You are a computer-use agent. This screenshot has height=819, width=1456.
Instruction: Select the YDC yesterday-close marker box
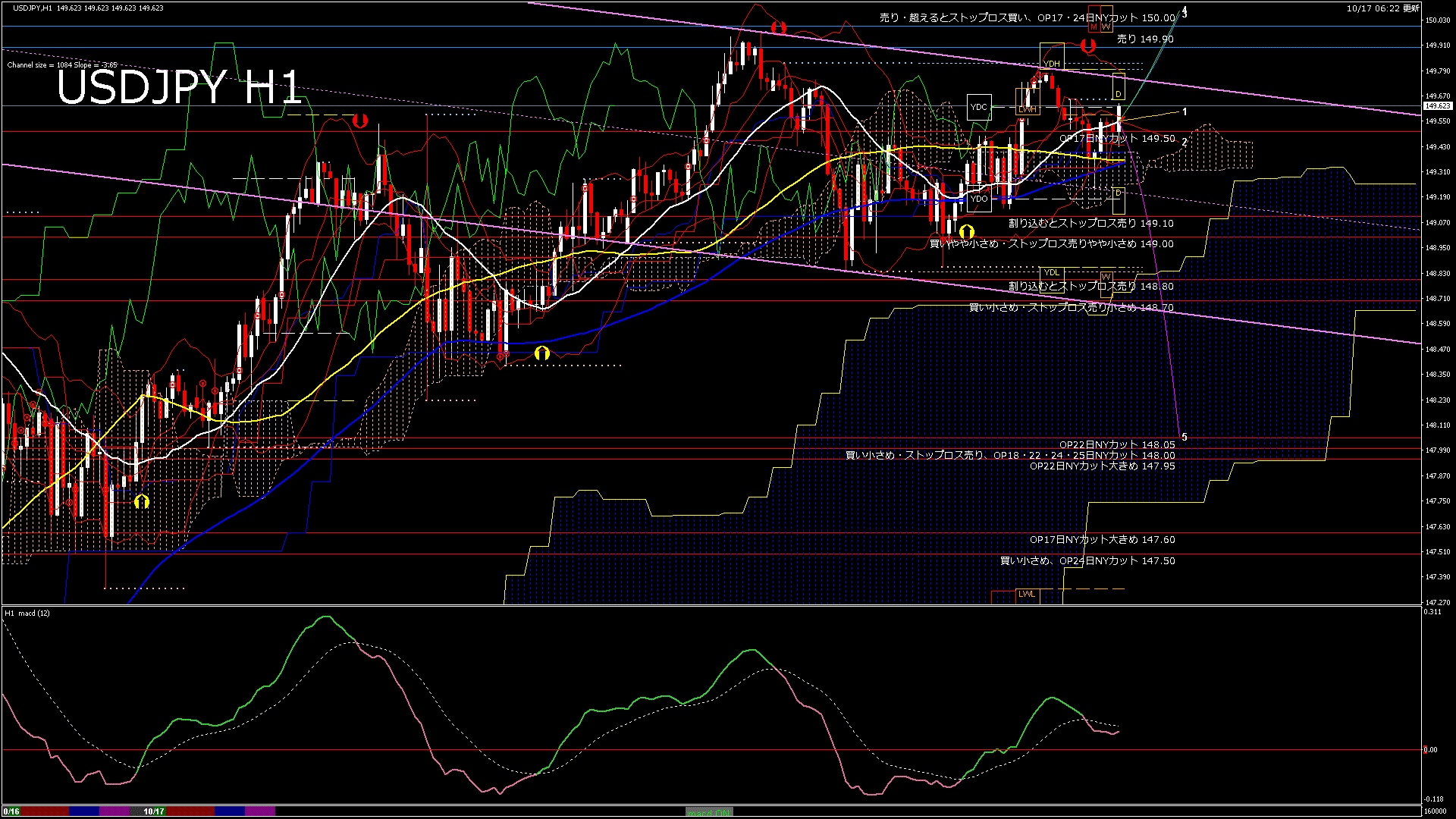pos(979,107)
